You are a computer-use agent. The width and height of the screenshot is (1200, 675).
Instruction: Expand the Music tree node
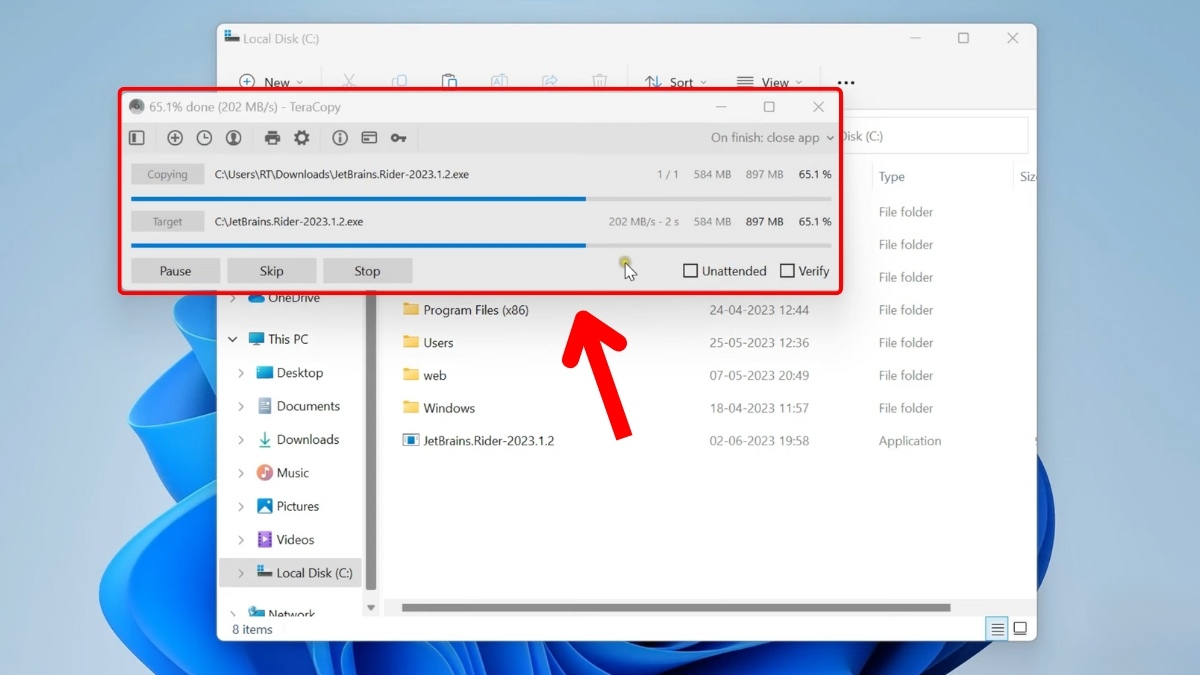[x=241, y=473]
